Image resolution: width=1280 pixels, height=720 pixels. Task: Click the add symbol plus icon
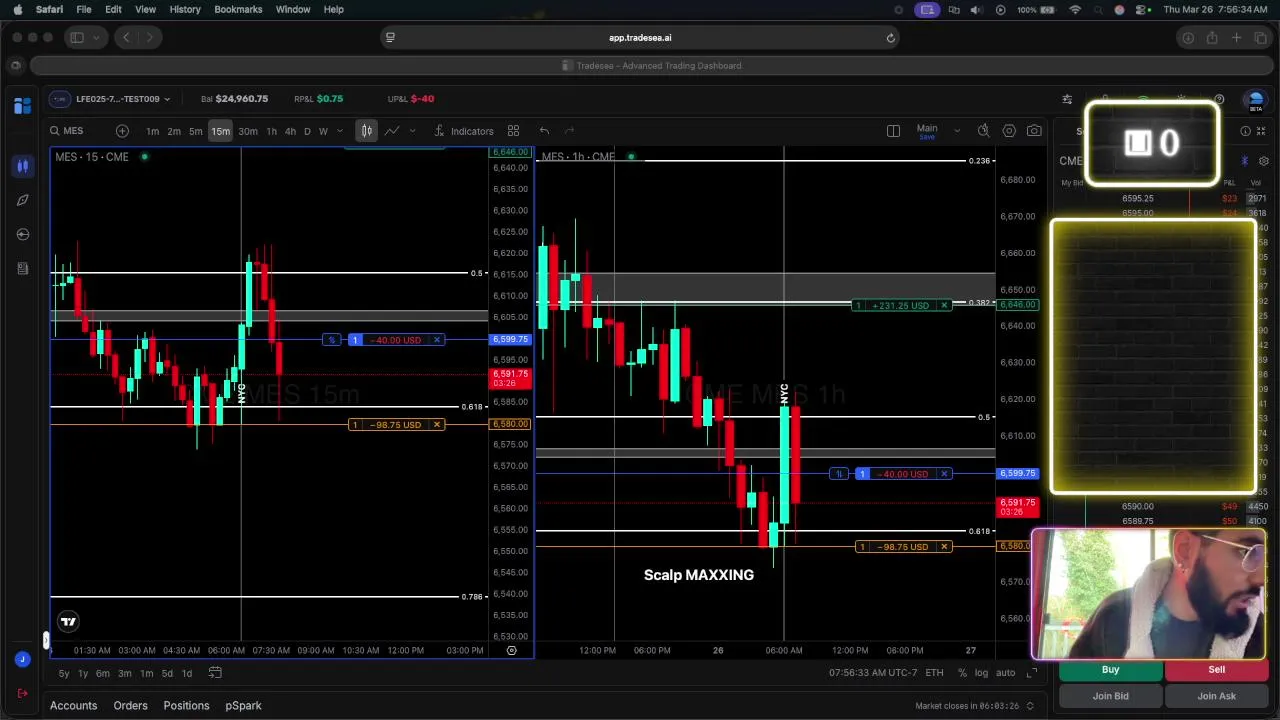[122, 131]
